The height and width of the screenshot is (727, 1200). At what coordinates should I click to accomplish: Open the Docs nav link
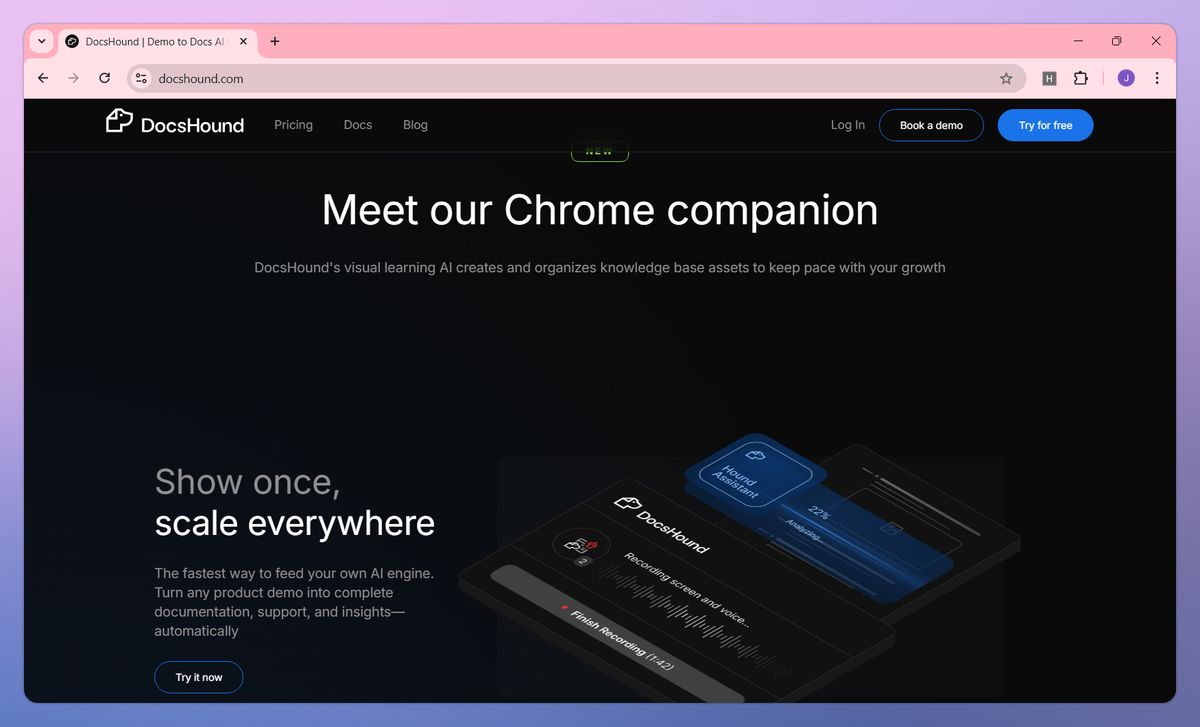[x=358, y=125]
